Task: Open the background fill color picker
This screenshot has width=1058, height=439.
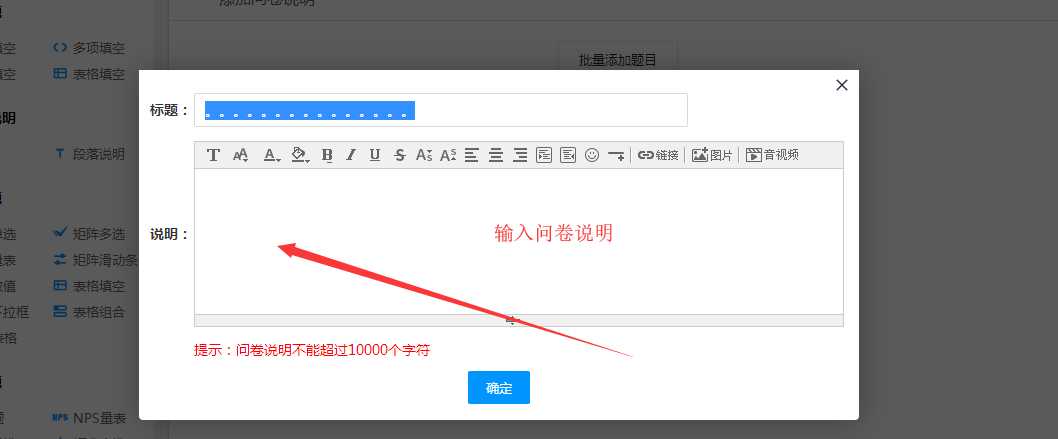Action: point(300,155)
